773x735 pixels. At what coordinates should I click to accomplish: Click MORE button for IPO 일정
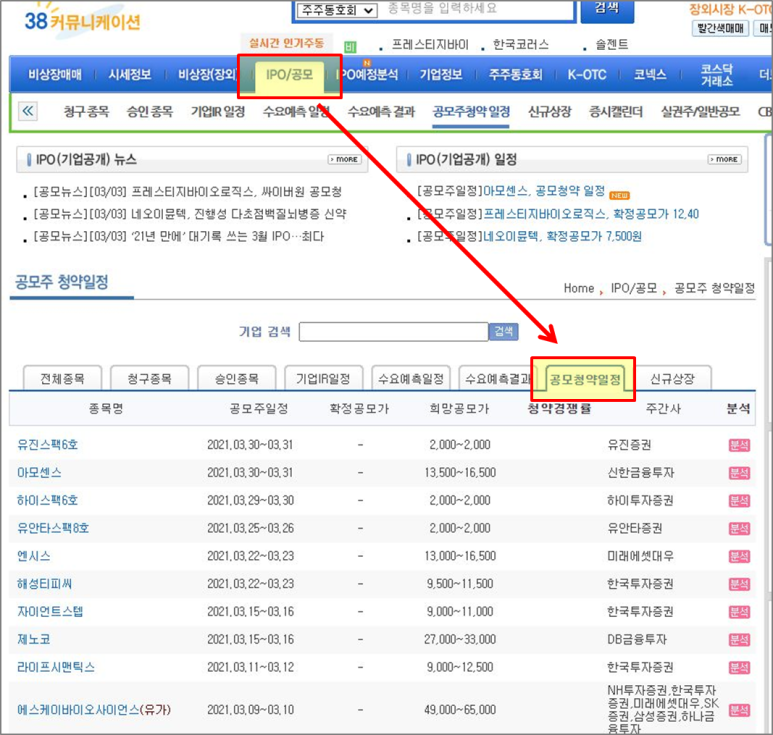tap(725, 159)
